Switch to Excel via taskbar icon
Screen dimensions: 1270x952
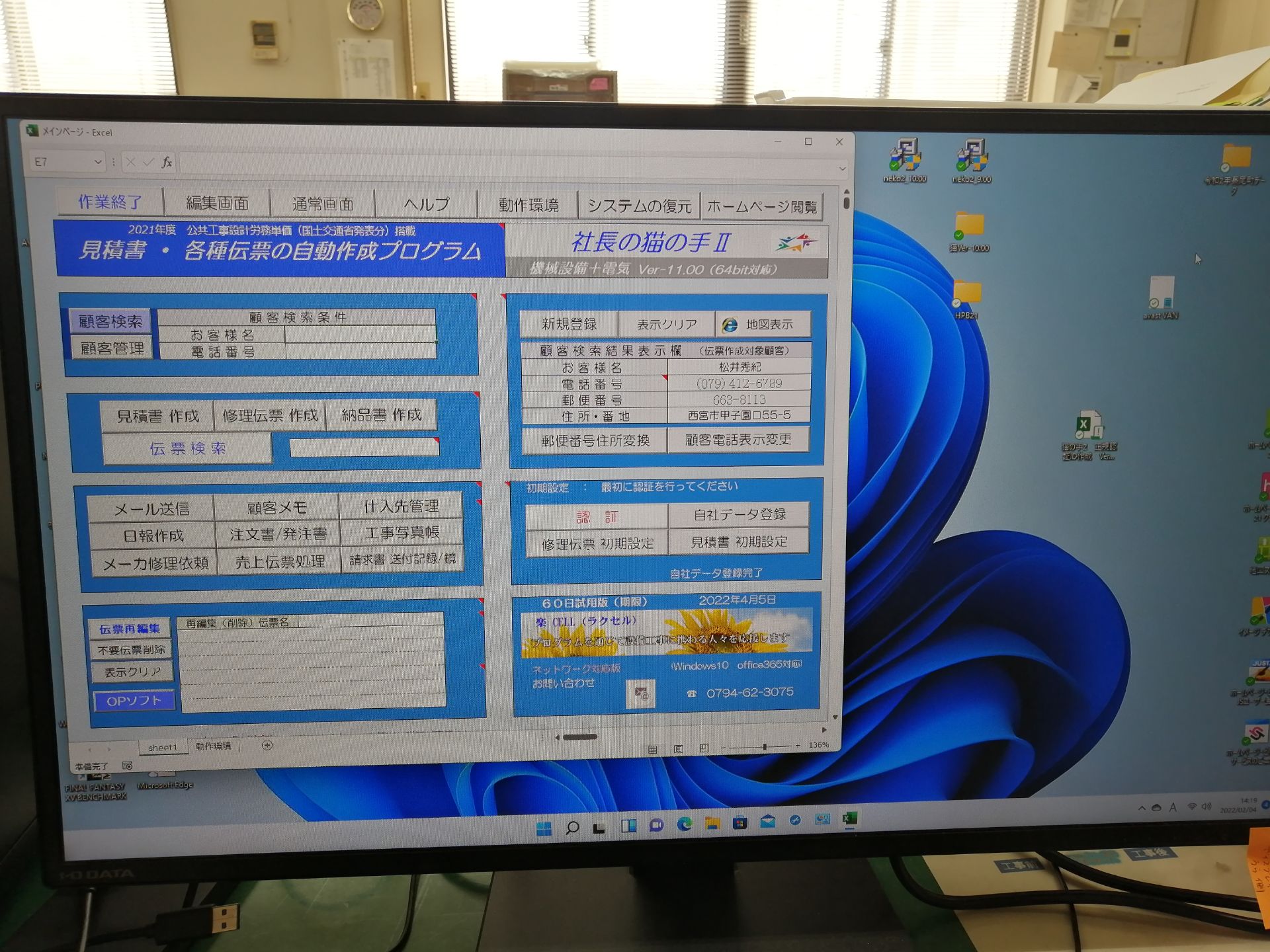[850, 819]
